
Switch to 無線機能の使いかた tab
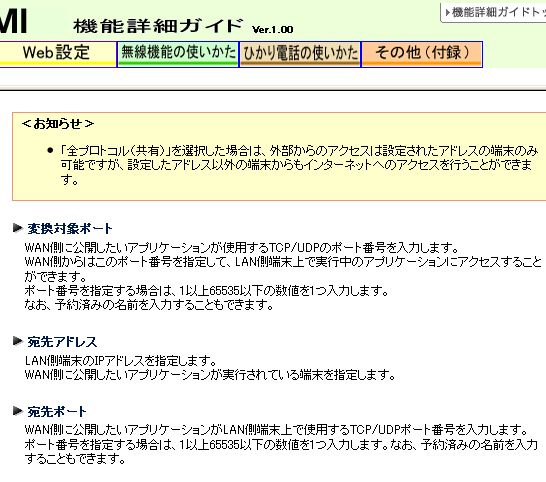click(178, 54)
